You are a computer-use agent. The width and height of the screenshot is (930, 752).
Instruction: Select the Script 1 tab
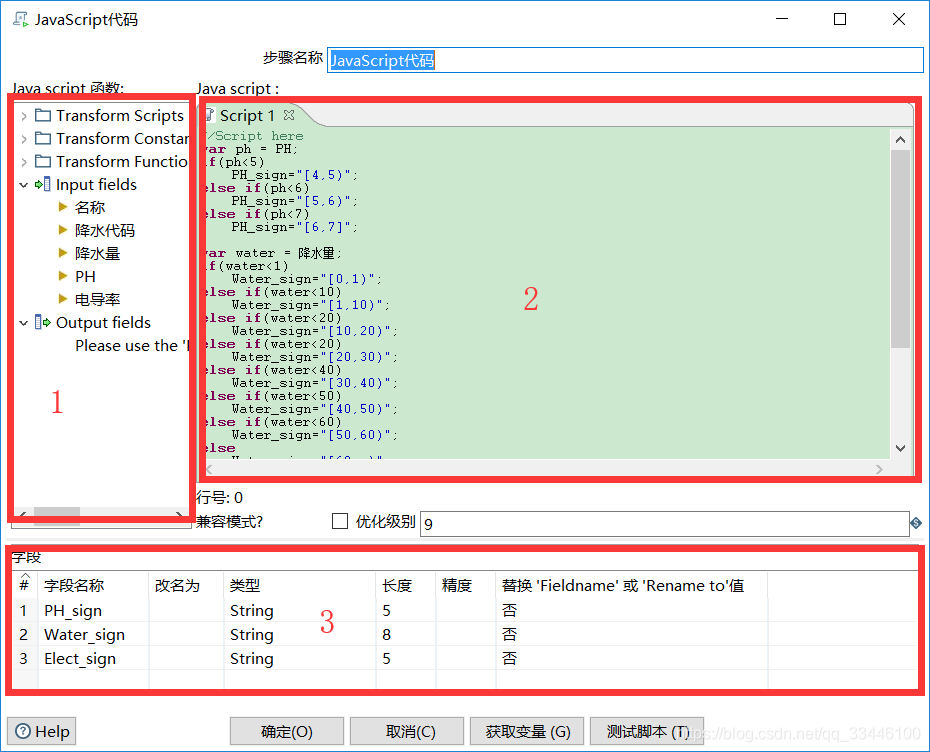point(247,116)
